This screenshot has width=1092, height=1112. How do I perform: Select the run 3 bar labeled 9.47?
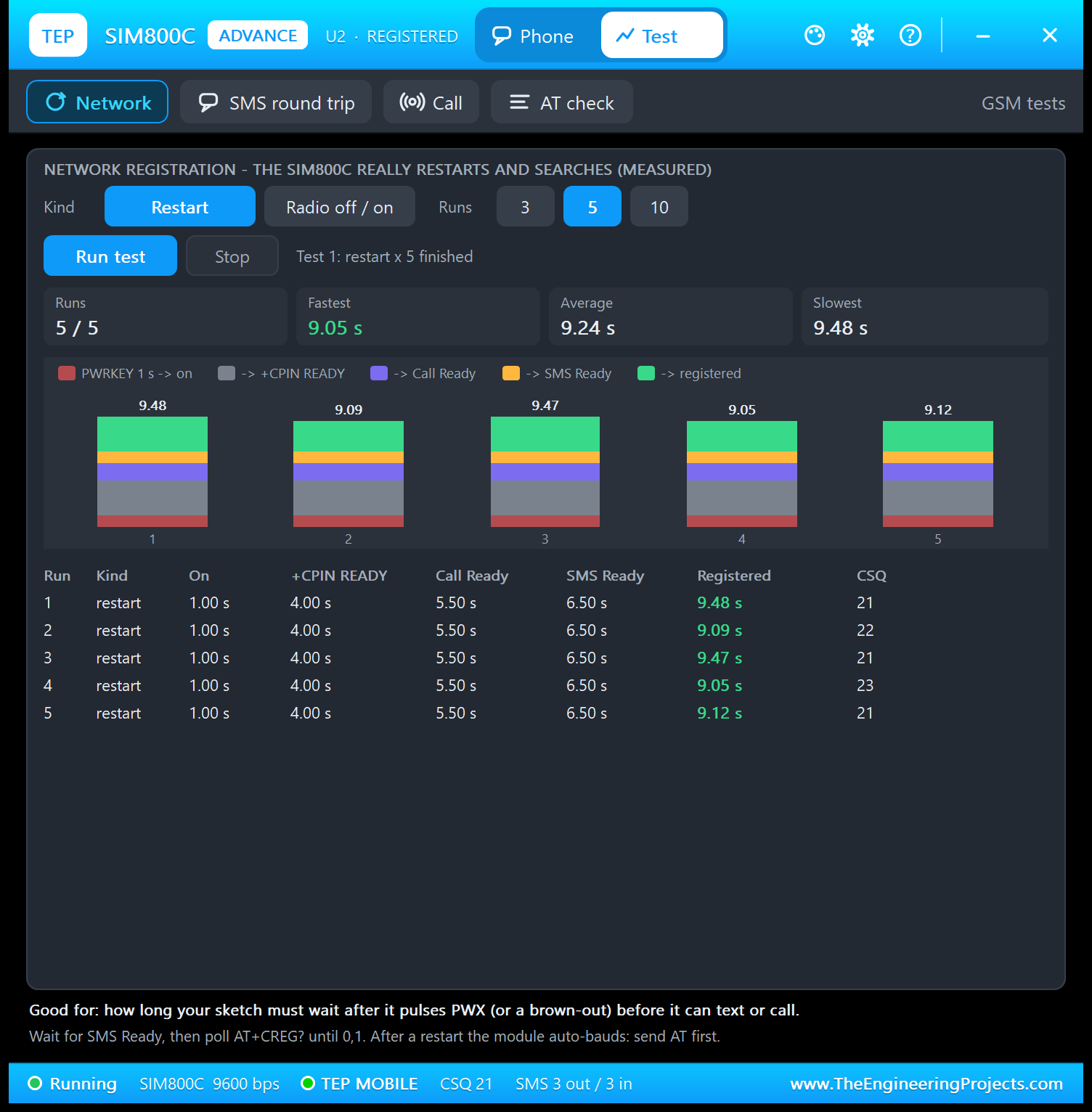pos(545,472)
